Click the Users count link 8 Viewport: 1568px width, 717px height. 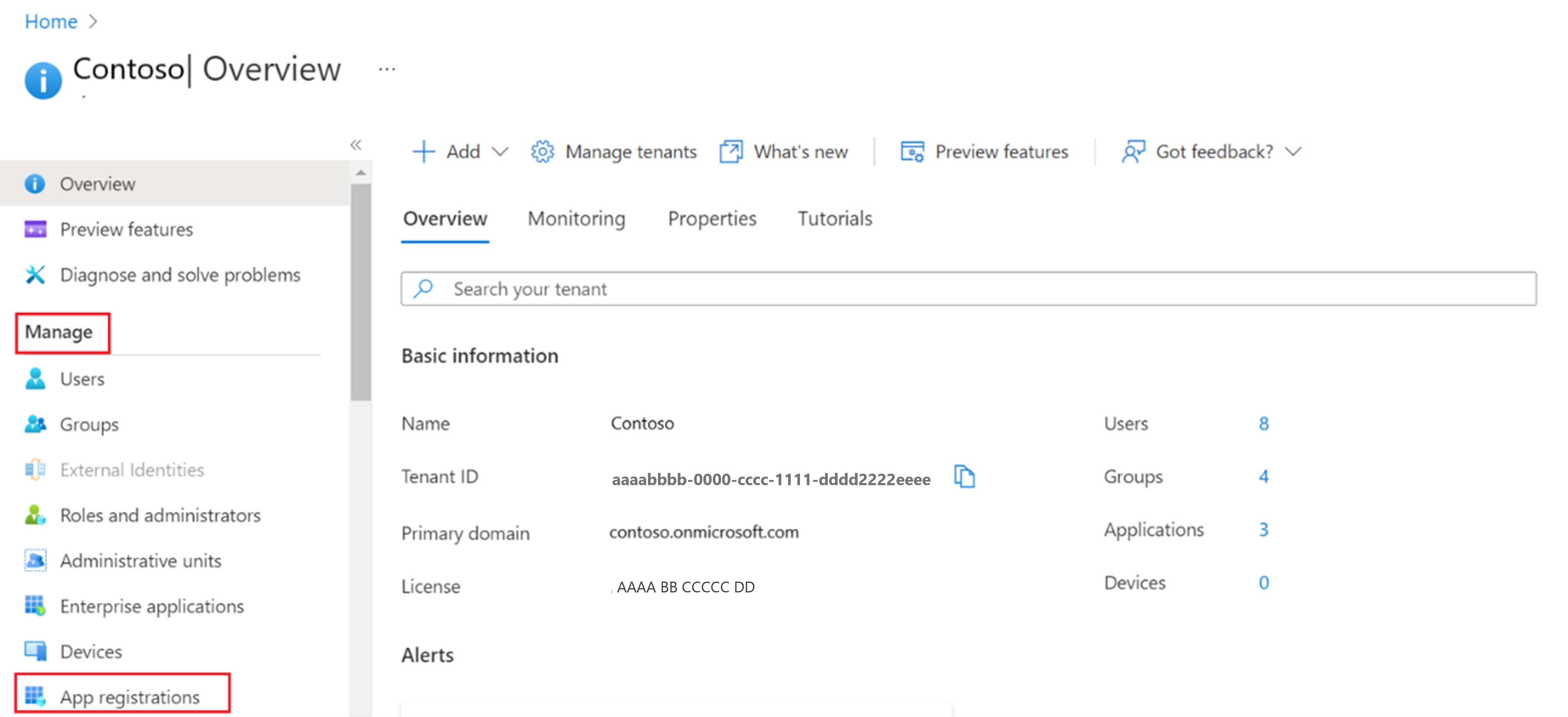pyautogui.click(x=1264, y=423)
